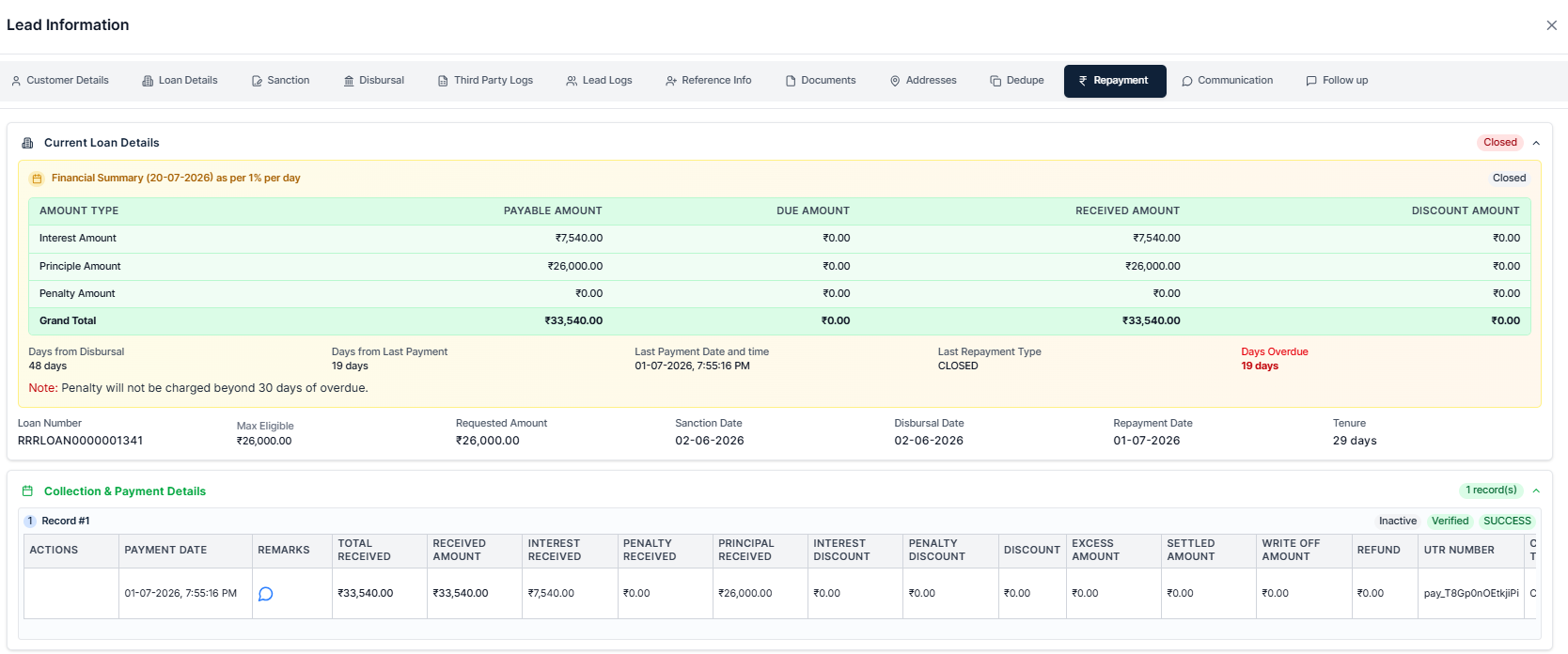Click the Current Loan Details building icon
The height and width of the screenshot is (654, 1568).
click(x=27, y=143)
